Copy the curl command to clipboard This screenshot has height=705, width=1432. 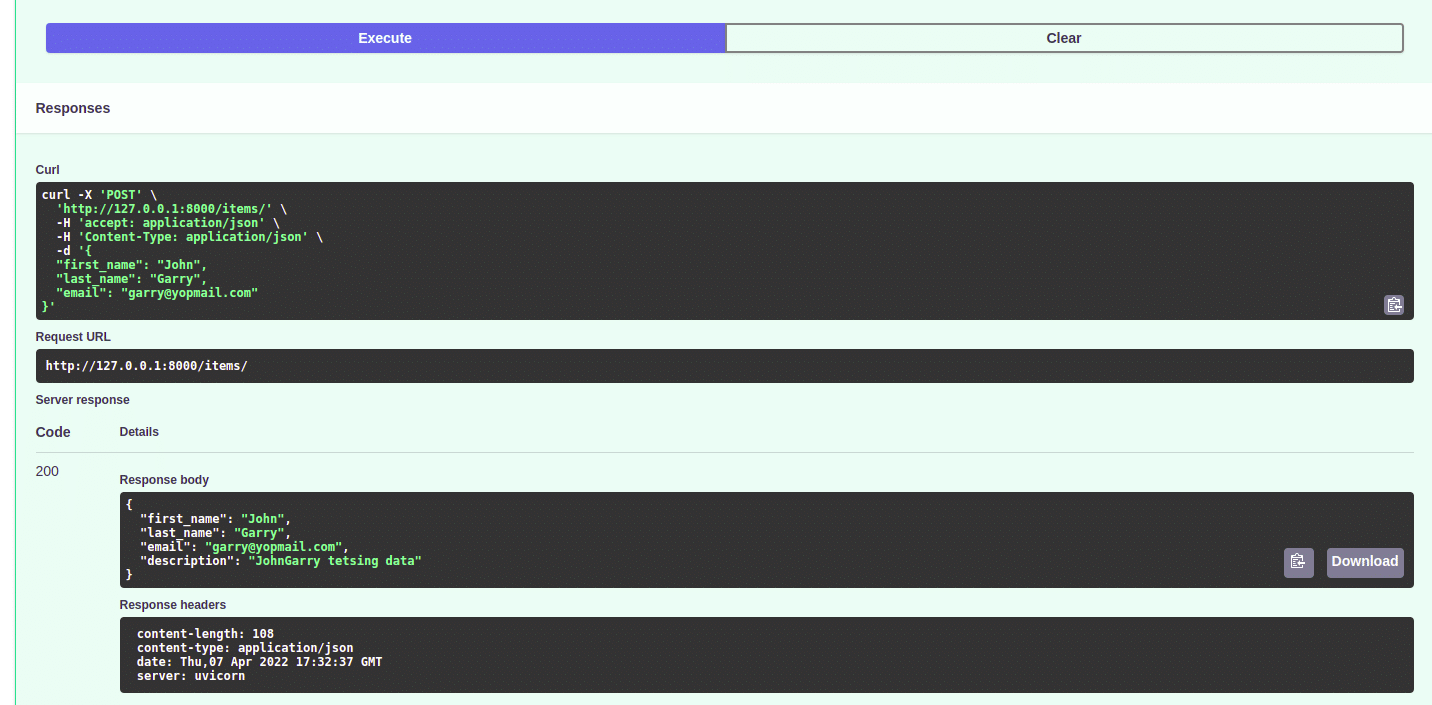(1393, 305)
